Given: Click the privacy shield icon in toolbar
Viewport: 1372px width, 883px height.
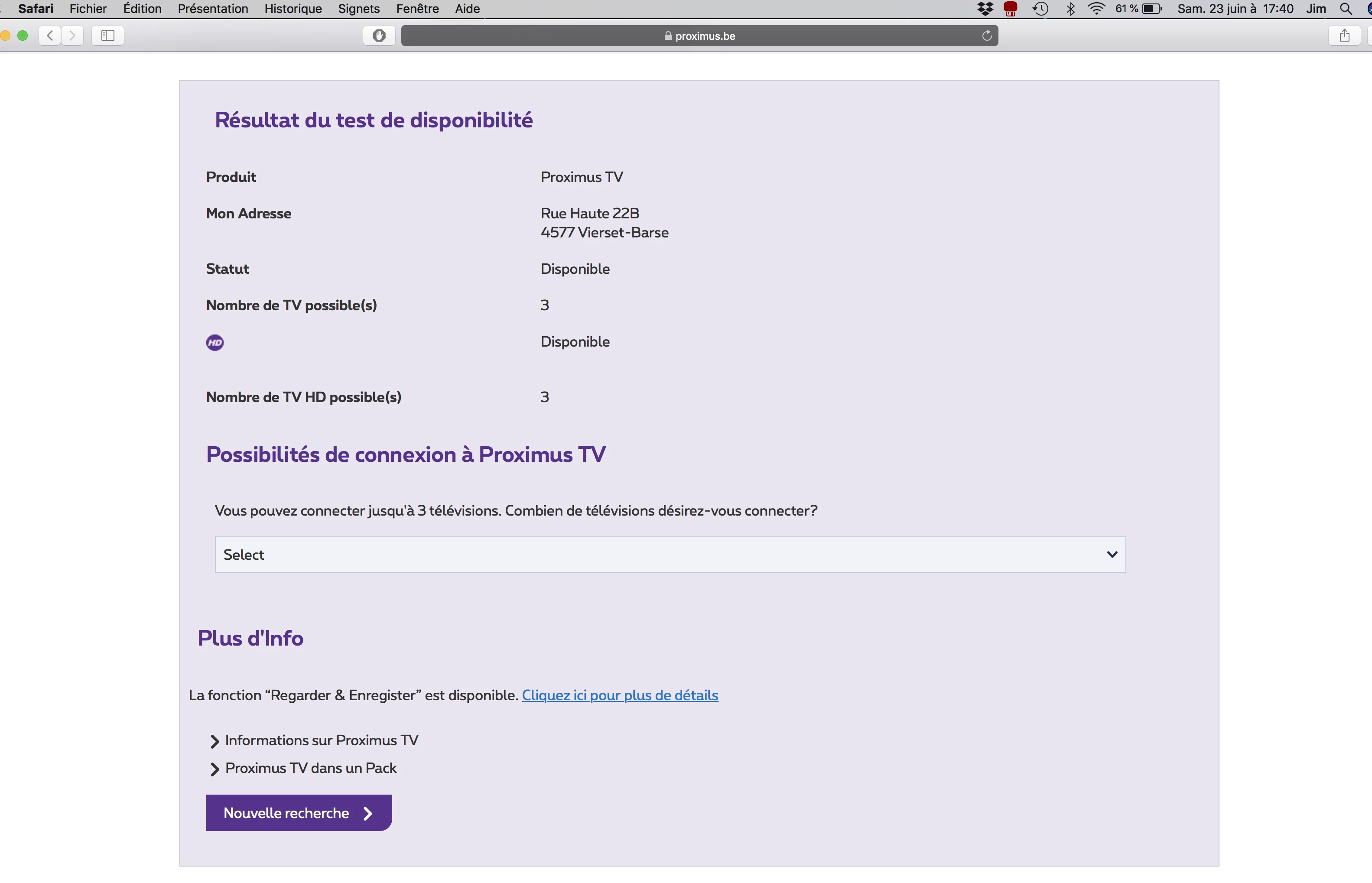Looking at the screenshot, I should click(379, 36).
